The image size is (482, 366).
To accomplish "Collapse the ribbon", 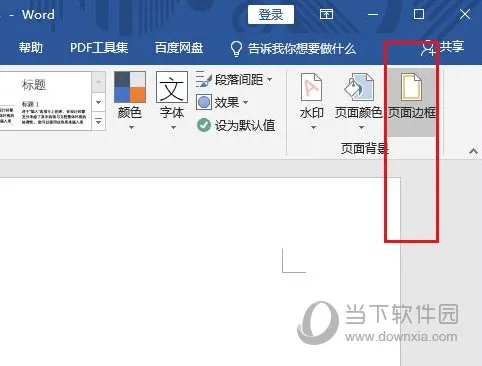I will click(473, 151).
